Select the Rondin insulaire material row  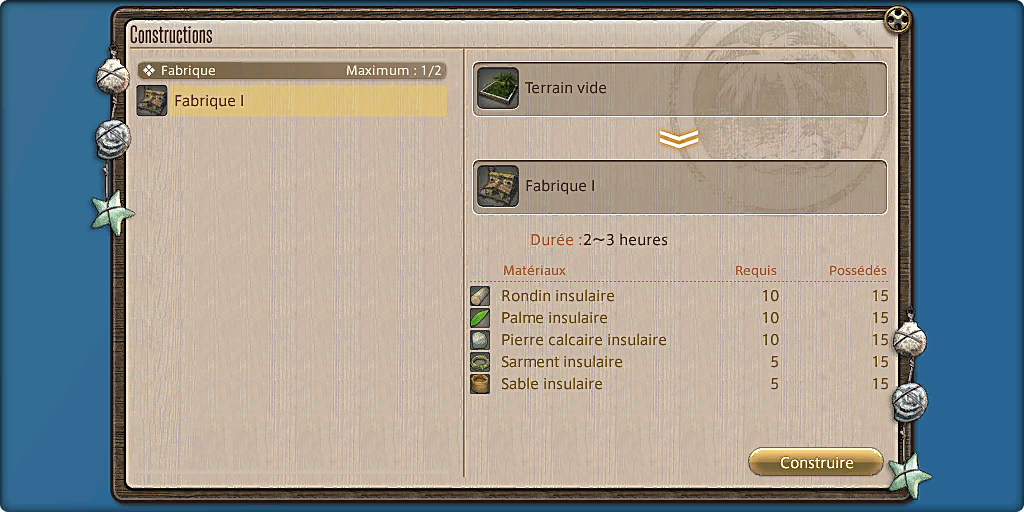pyautogui.click(x=679, y=296)
